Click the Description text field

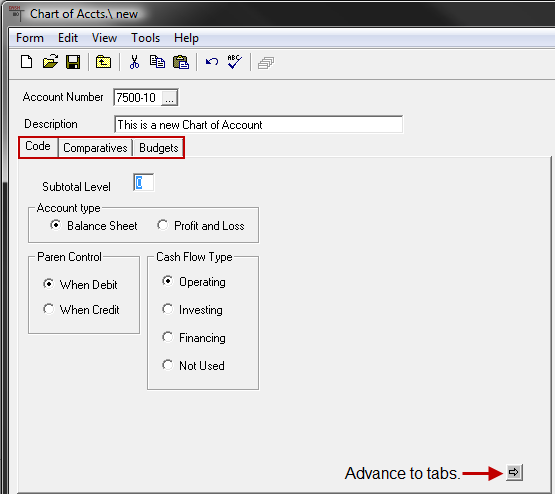(258, 125)
